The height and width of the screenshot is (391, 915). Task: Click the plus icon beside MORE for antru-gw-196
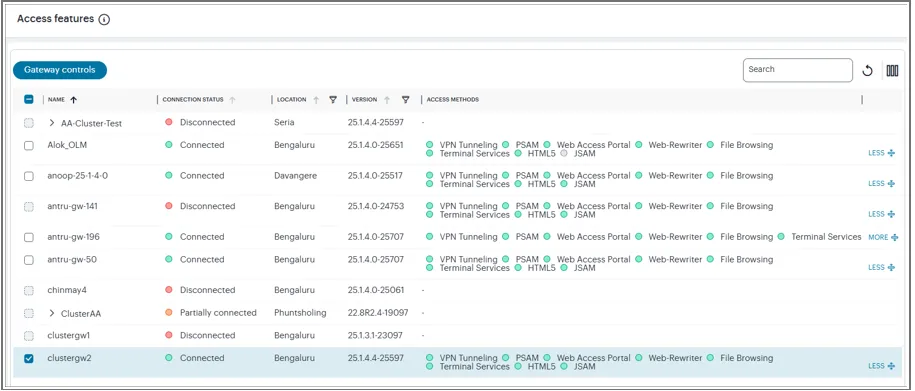tap(895, 238)
